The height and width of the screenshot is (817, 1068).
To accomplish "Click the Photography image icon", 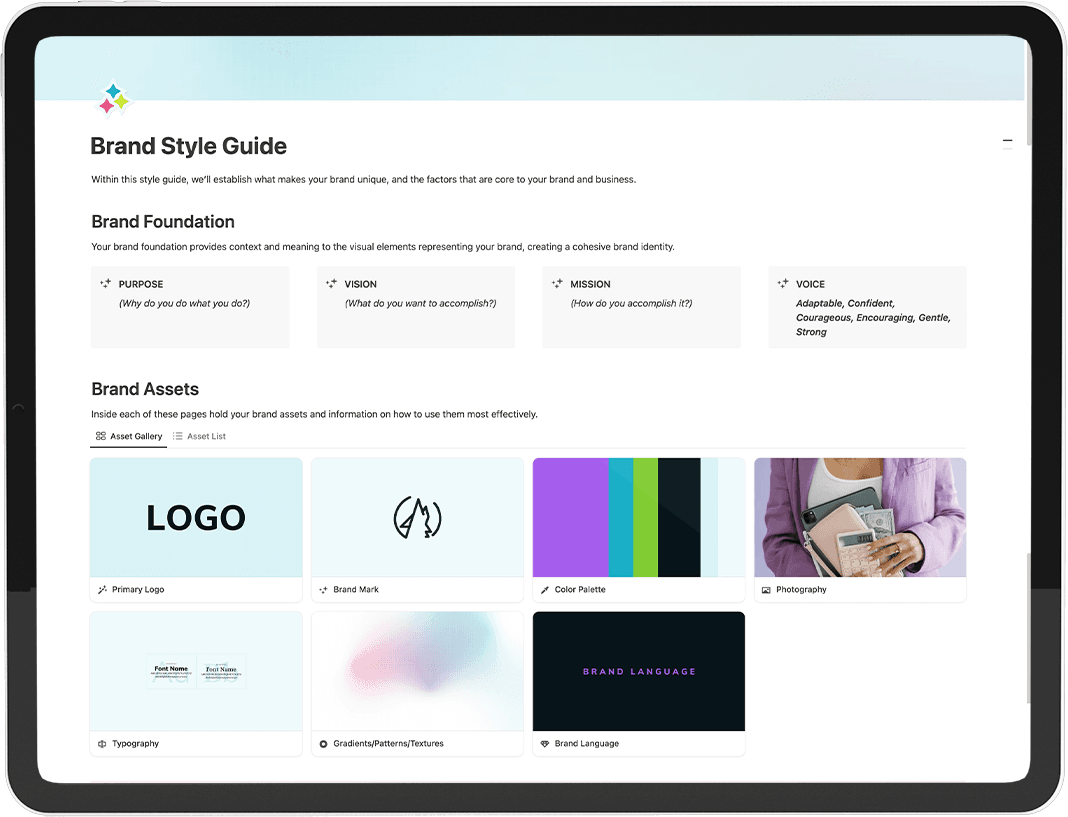I will [766, 590].
